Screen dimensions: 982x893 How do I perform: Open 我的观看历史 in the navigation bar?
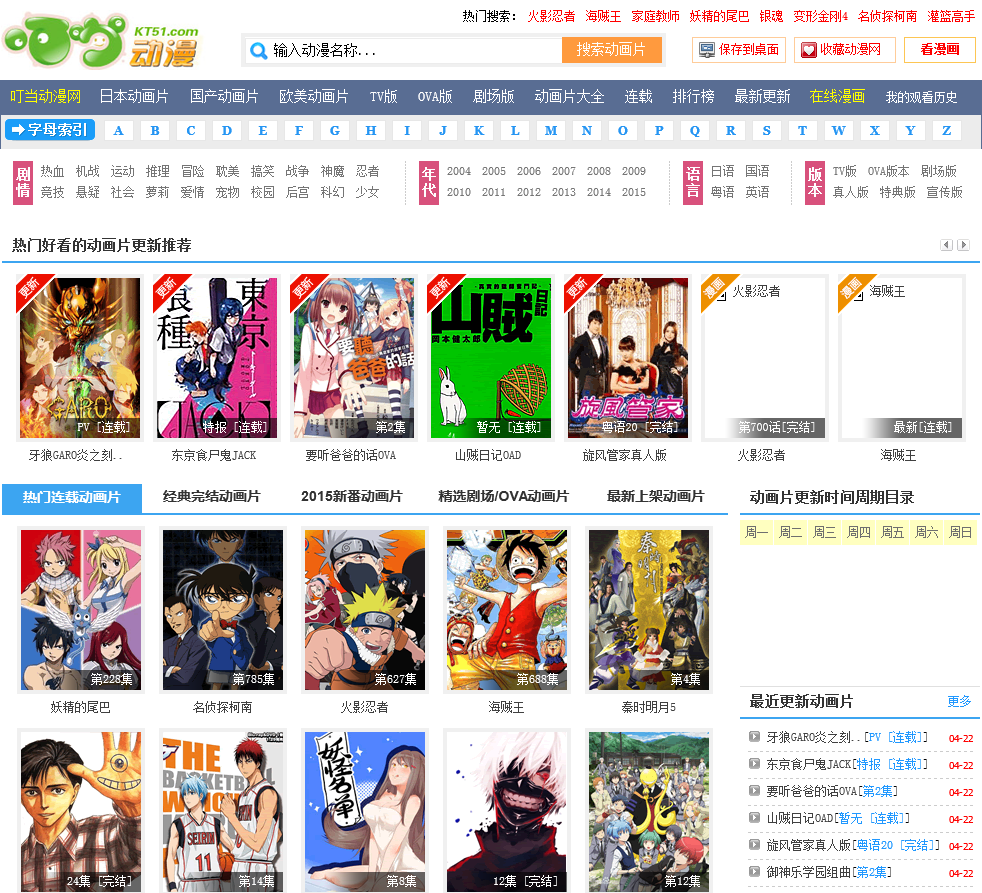[x=921, y=97]
